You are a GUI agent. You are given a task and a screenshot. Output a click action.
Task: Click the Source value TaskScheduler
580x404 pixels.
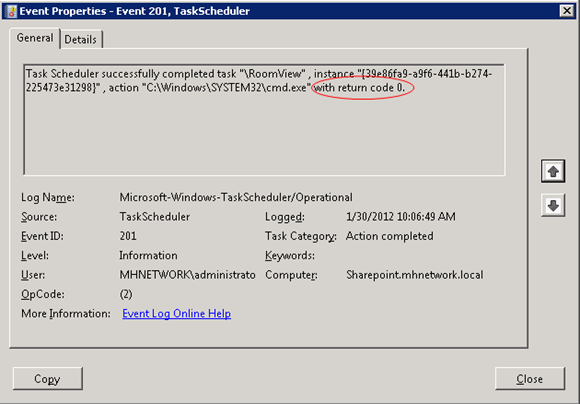click(155, 217)
